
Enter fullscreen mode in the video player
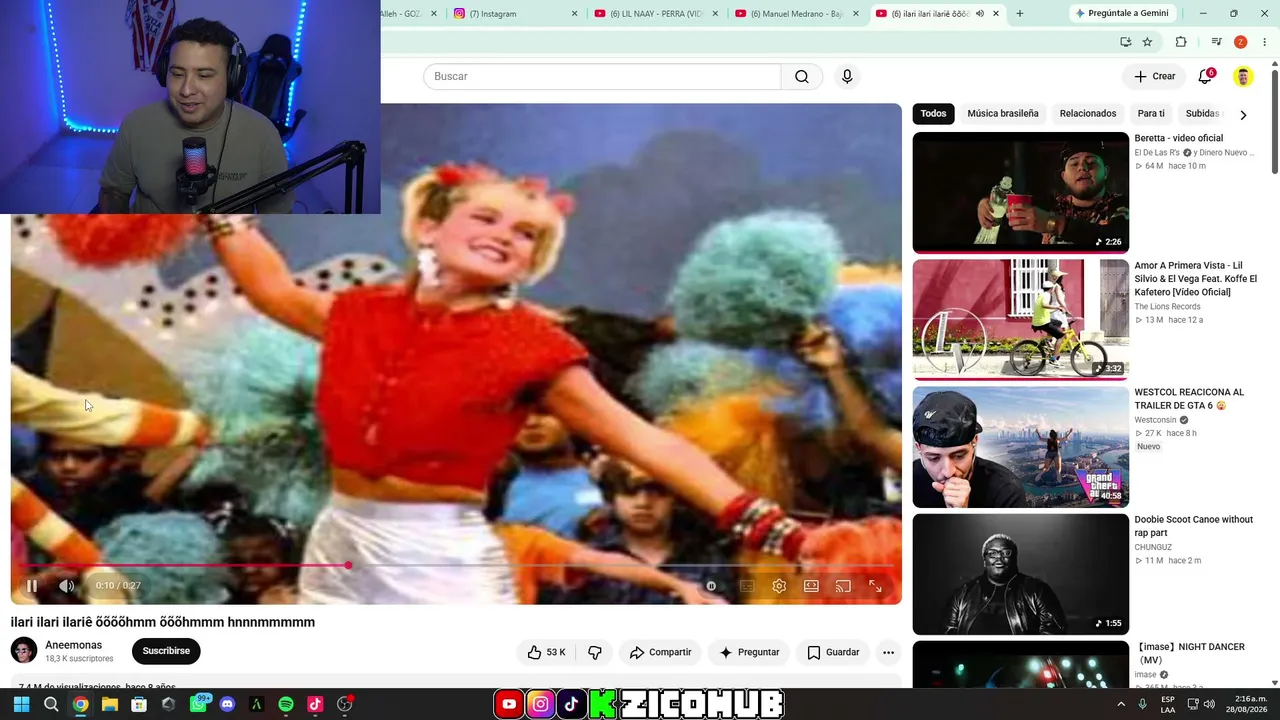point(875,586)
